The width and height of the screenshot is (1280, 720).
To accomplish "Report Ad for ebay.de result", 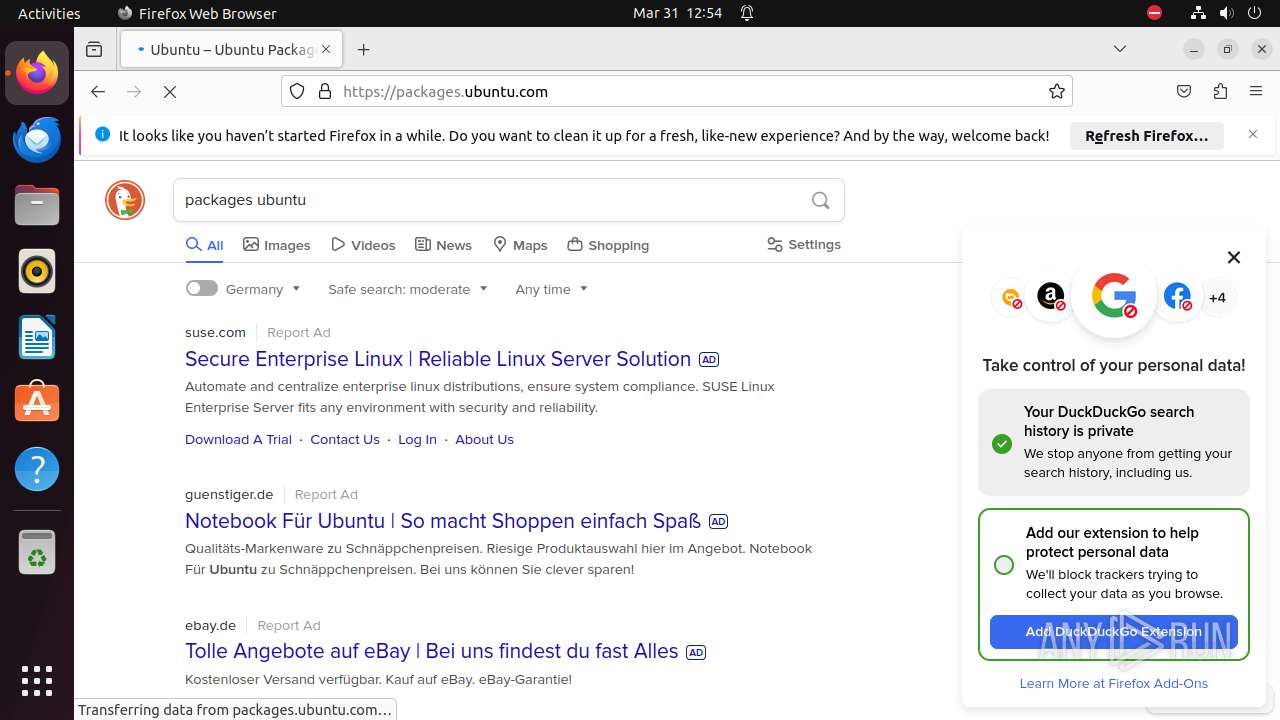I will [289, 625].
